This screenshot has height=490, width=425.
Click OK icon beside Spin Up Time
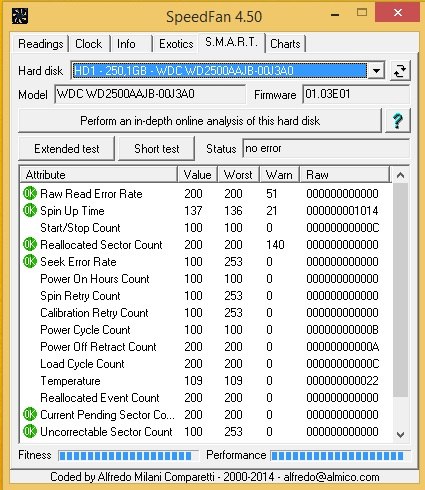pyautogui.click(x=30, y=210)
